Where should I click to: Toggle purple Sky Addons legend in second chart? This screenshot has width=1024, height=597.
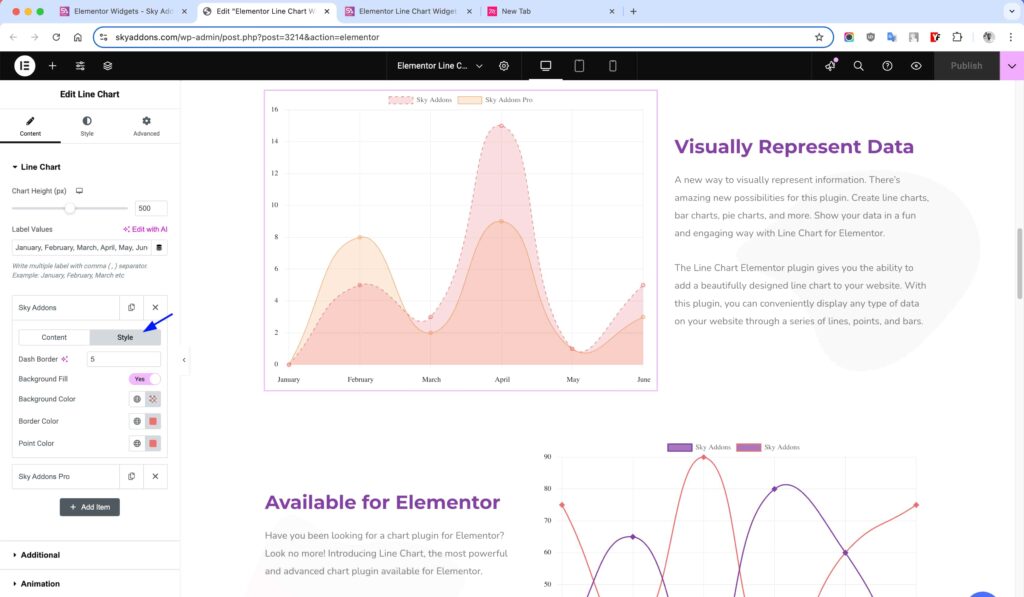point(699,447)
